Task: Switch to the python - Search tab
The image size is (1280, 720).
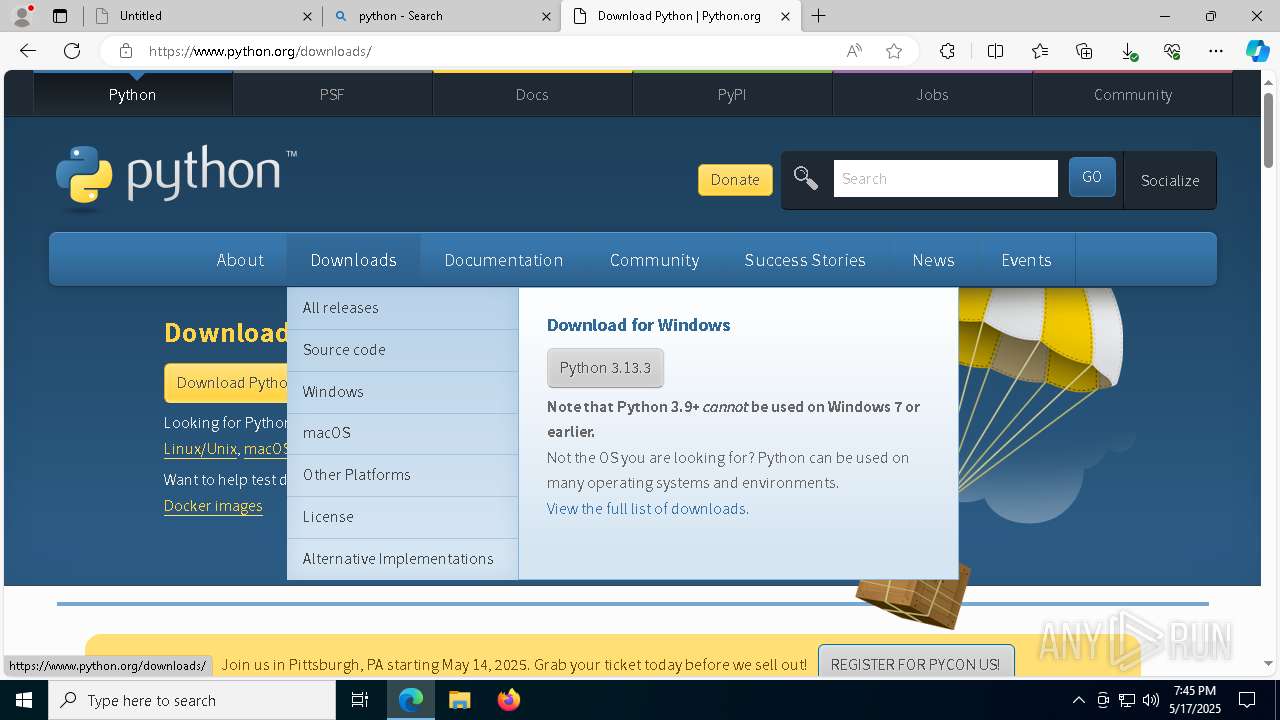Action: (x=441, y=16)
